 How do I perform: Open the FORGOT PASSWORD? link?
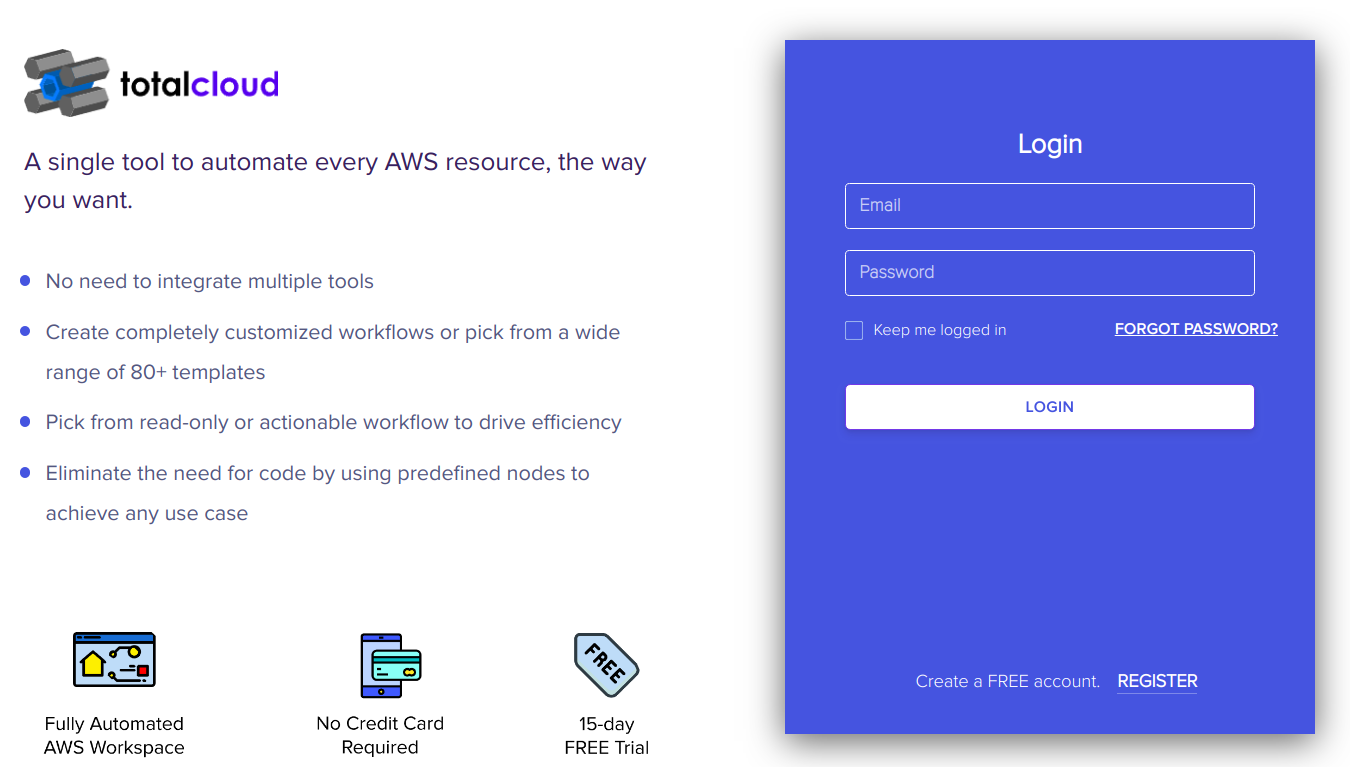pyautogui.click(x=1196, y=329)
